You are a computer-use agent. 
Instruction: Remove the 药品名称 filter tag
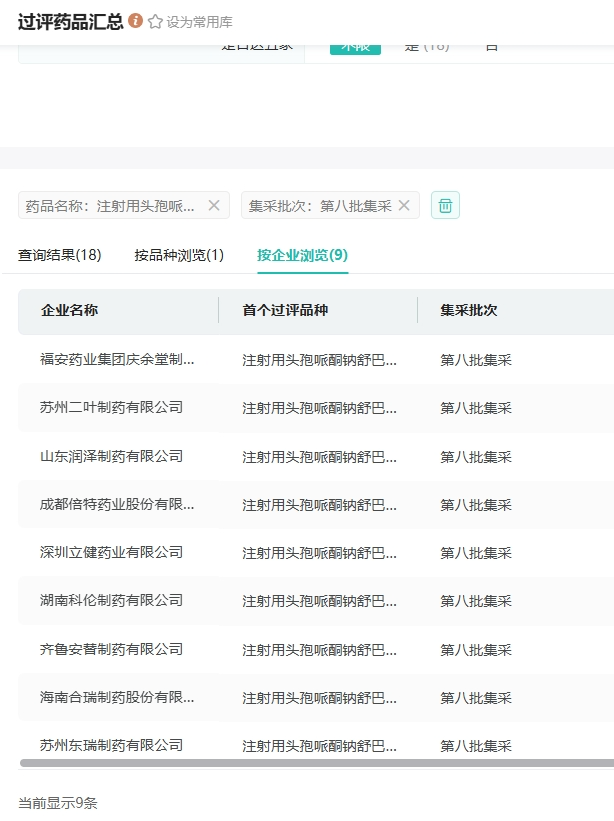(214, 205)
